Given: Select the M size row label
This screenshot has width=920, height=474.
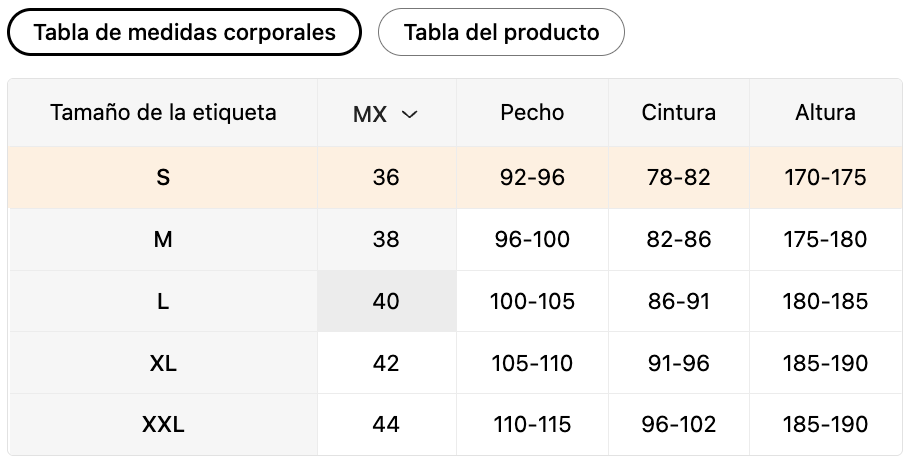Looking at the screenshot, I should tap(163, 239).
